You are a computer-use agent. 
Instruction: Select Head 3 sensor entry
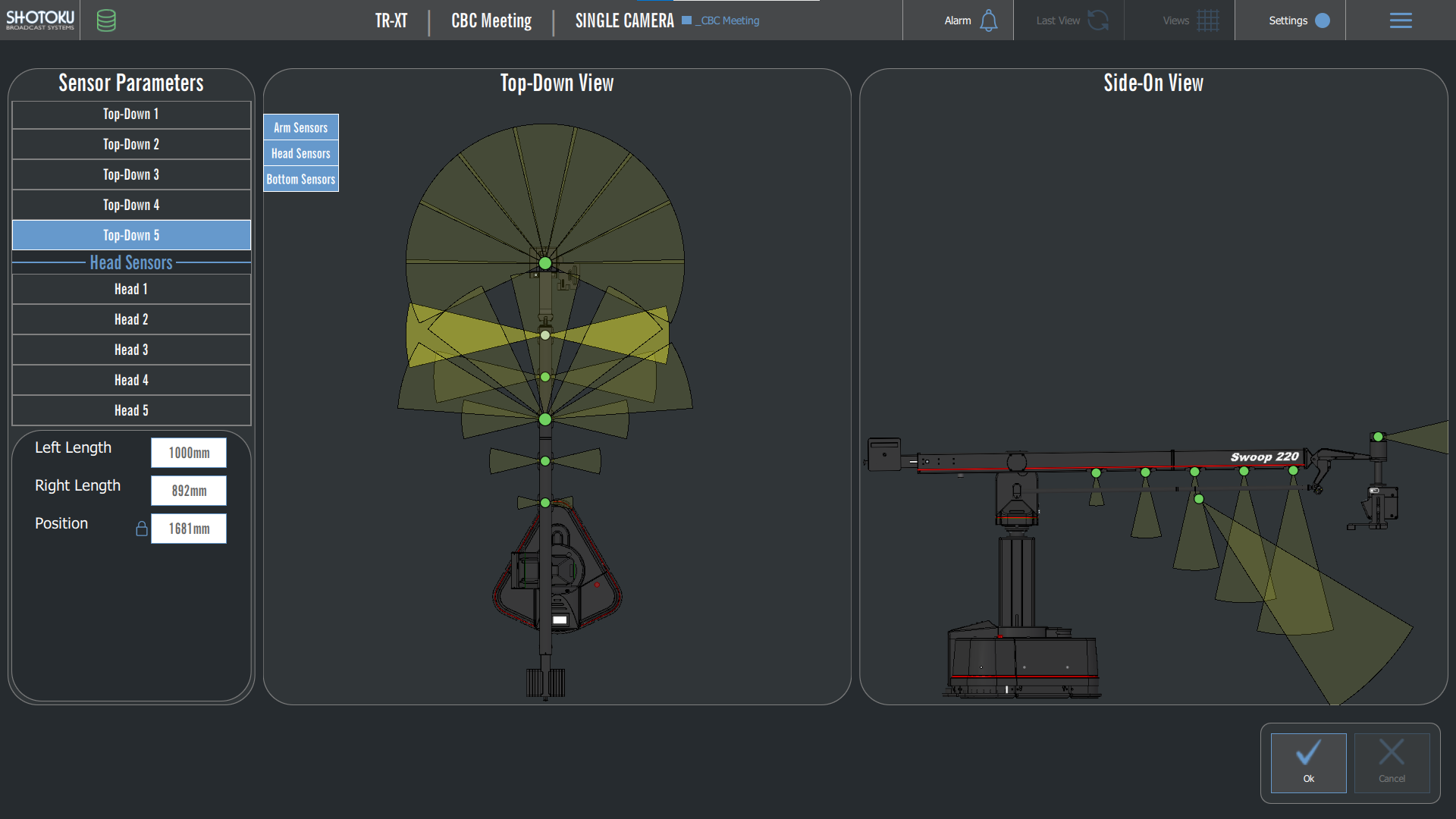(131, 350)
